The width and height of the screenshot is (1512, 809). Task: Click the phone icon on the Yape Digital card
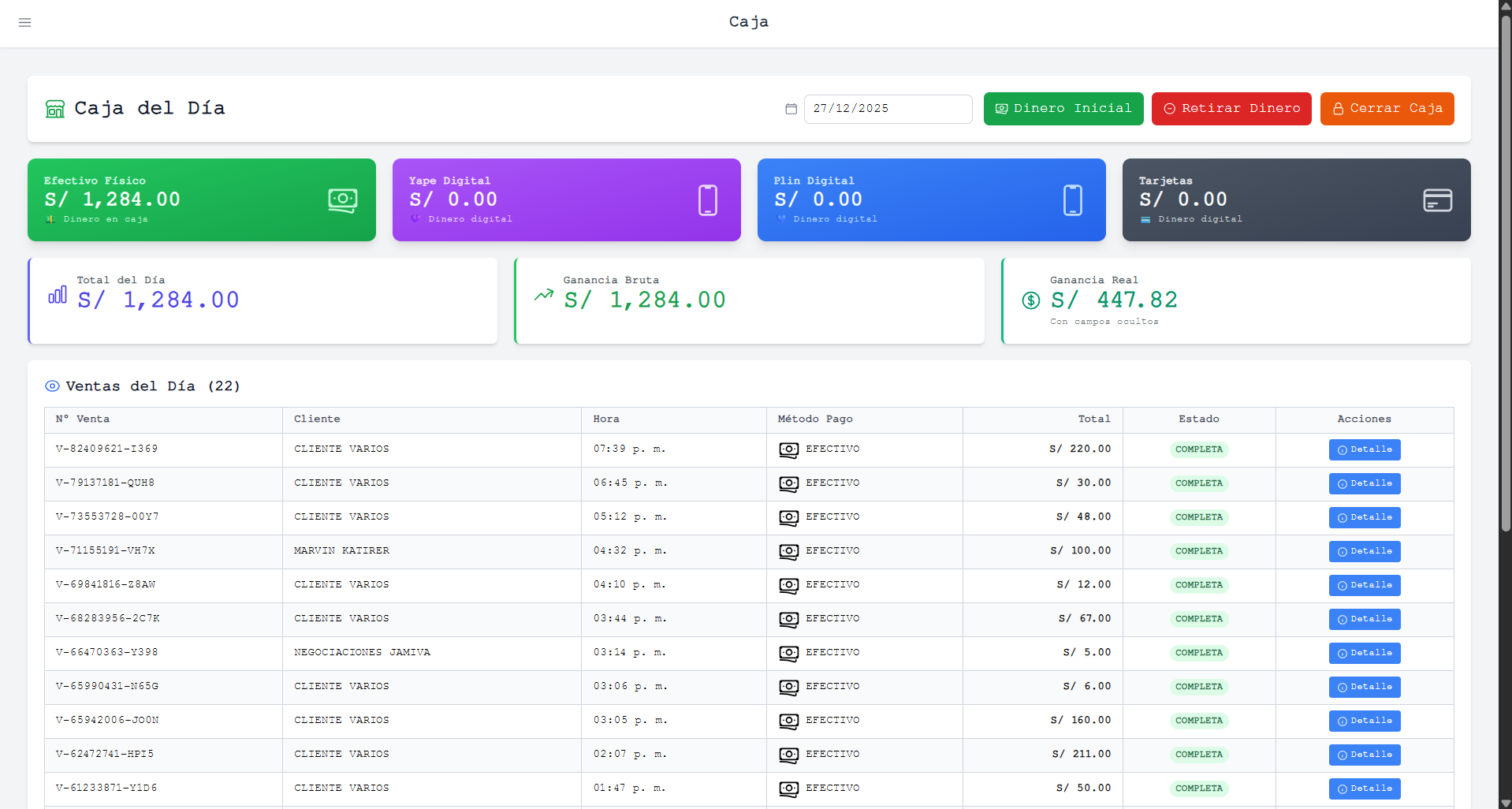pyautogui.click(x=708, y=200)
